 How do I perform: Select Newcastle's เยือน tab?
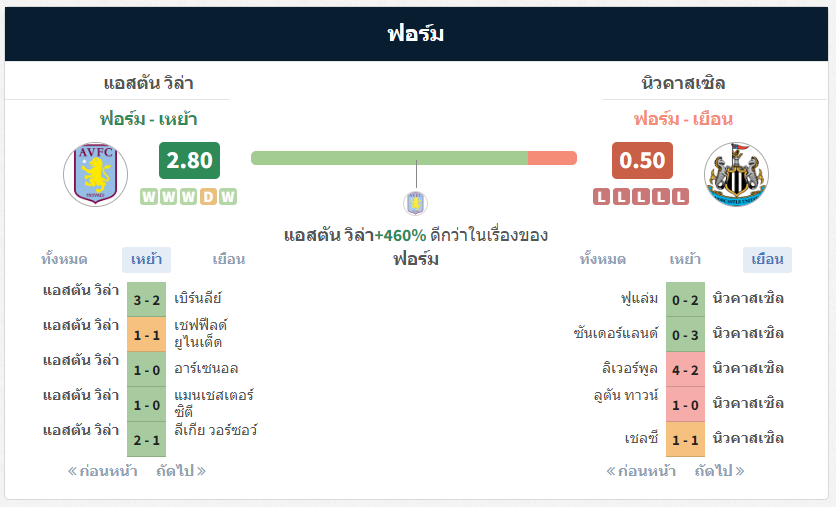[767, 260]
